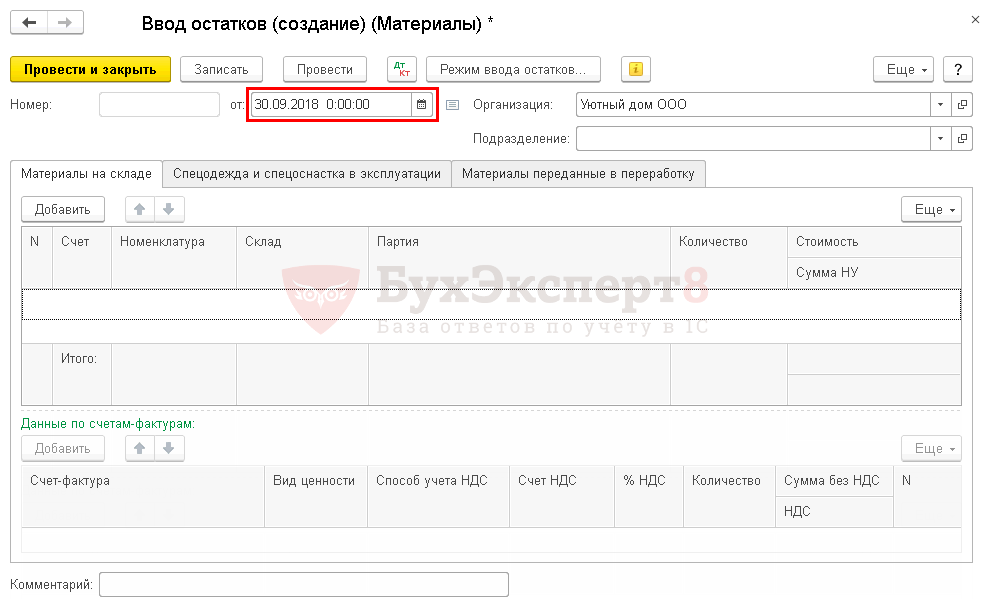Switch to Материалы переданные в переработку tab
Screen dimensions: 989x599
(578, 173)
